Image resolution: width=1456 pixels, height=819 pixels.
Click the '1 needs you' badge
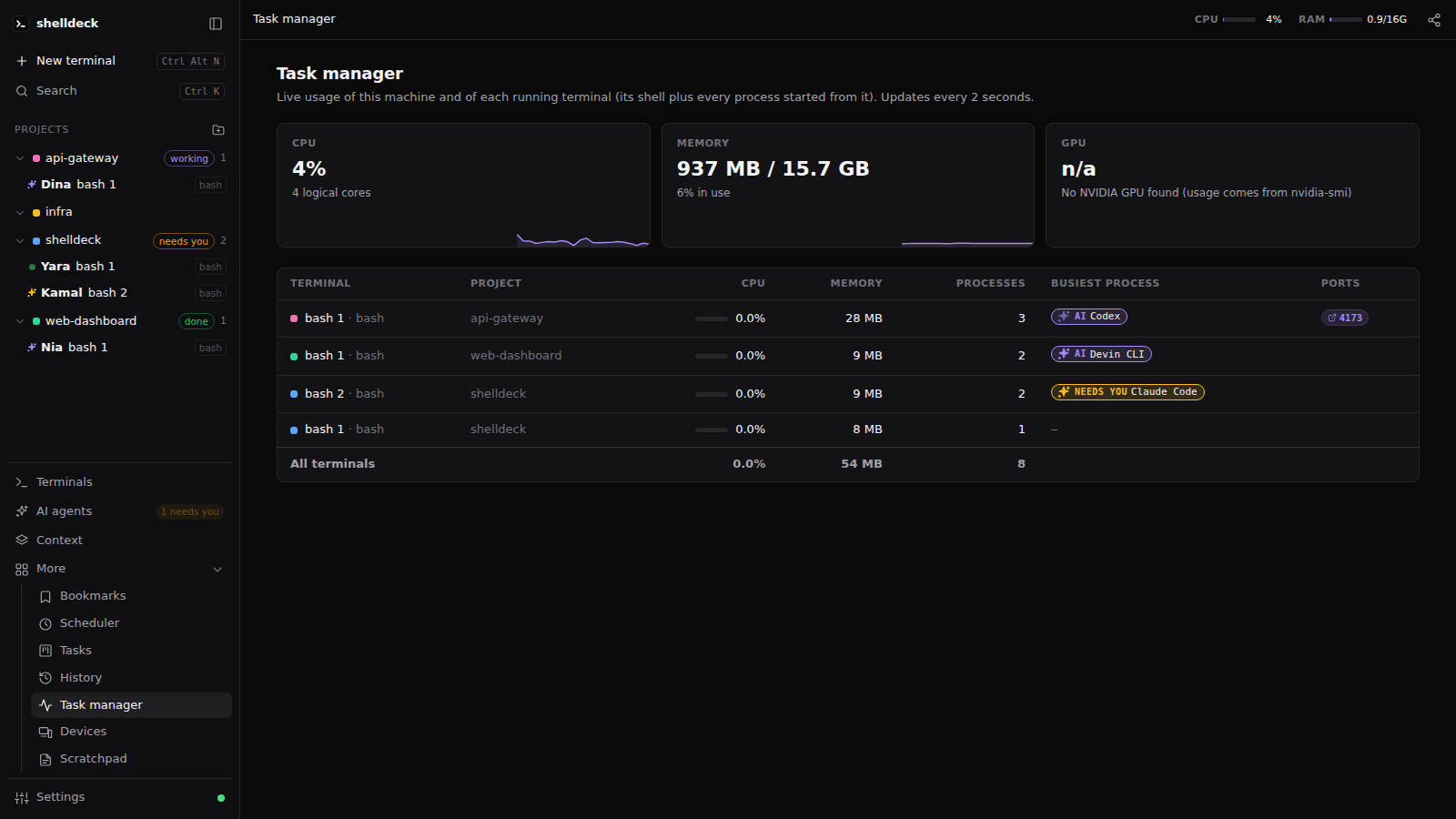pos(190,512)
